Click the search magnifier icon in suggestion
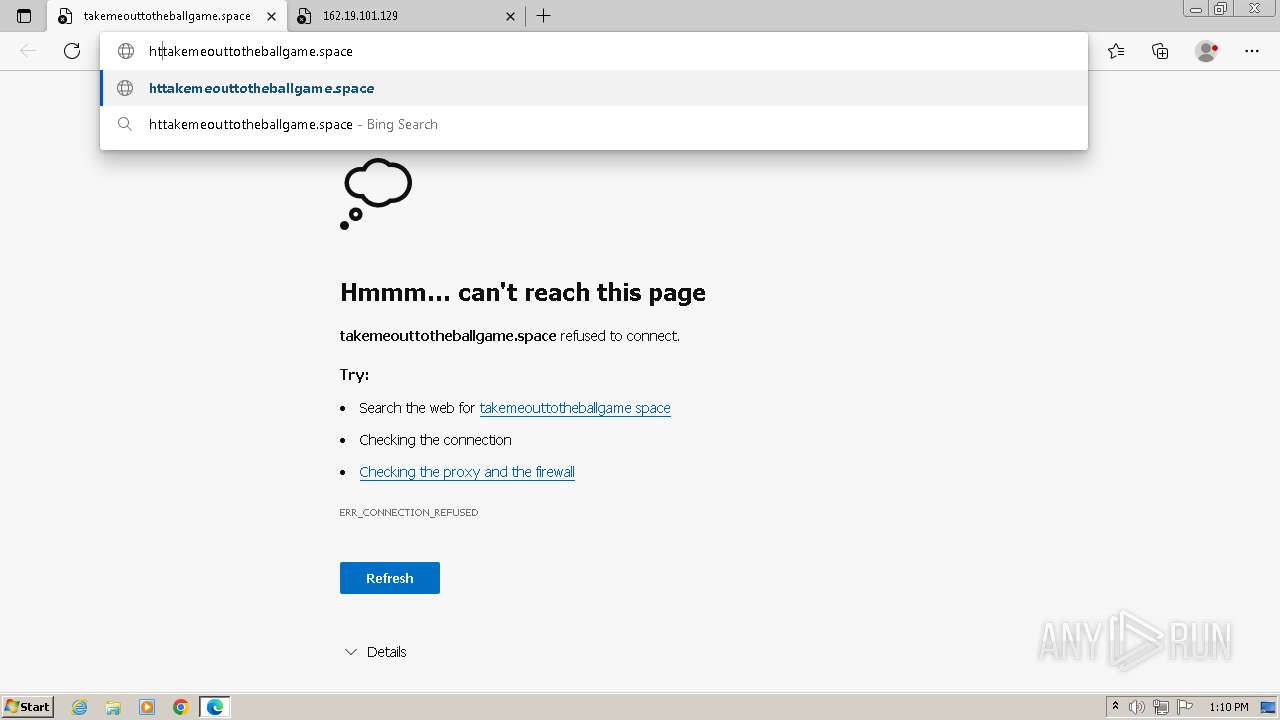Screen dimensions: 1280x720 125,124
